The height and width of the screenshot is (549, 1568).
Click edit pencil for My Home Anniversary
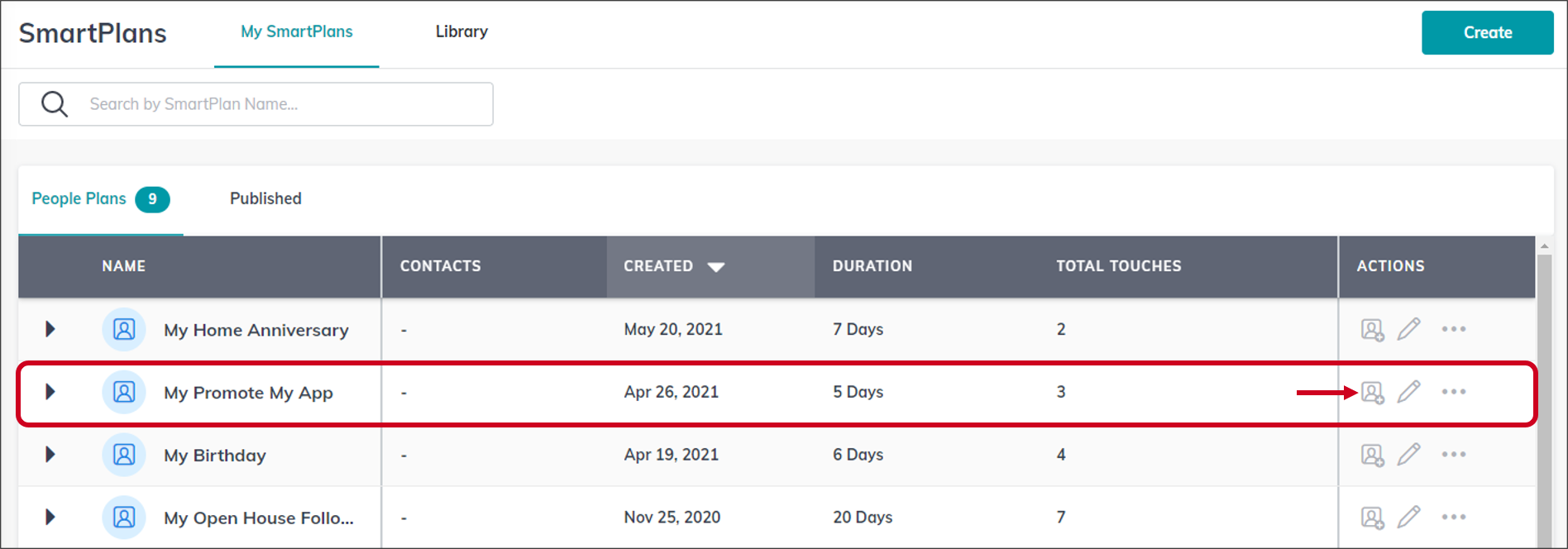[1409, 329]
